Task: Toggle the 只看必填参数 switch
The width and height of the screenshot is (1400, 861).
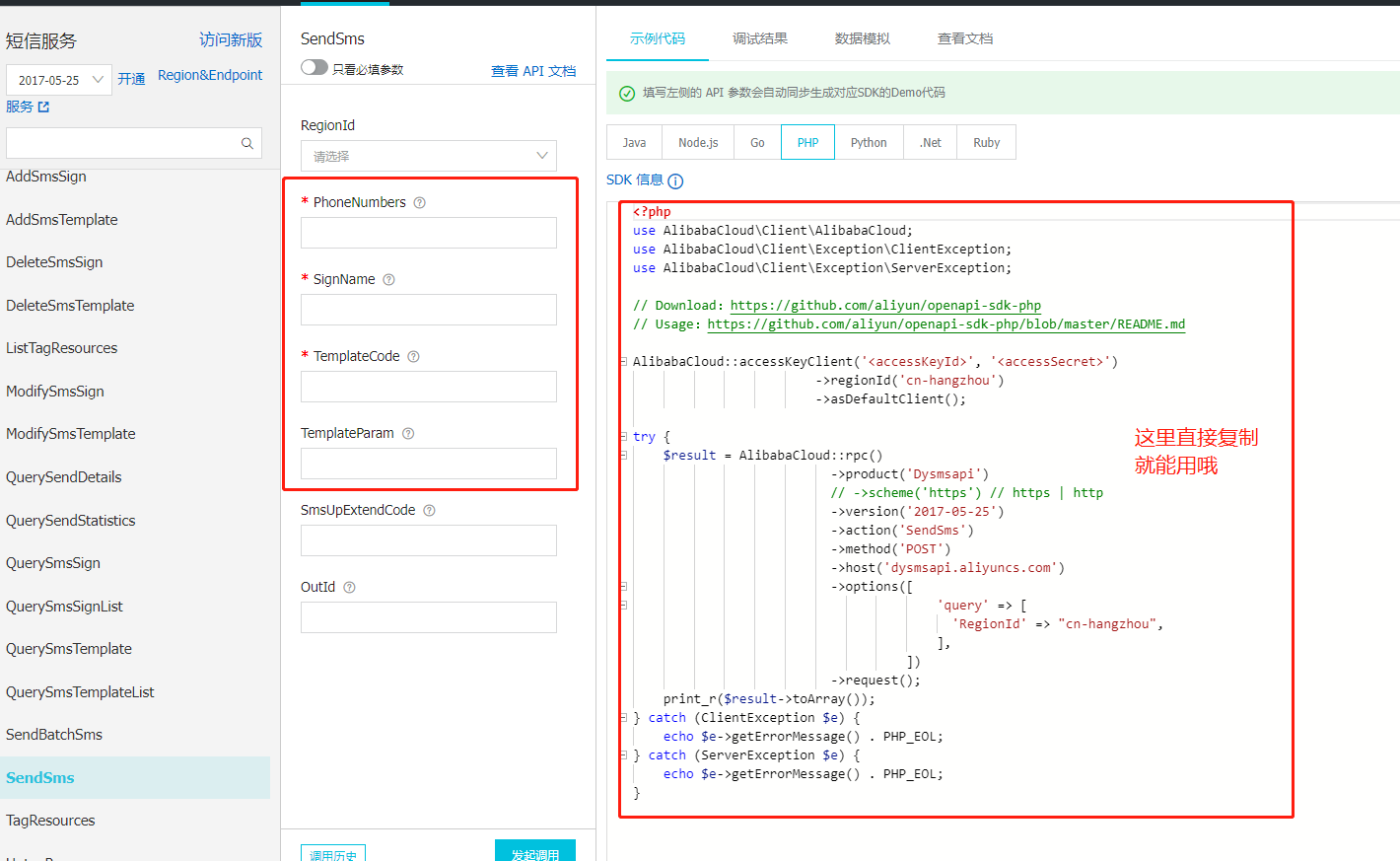Action: (315, 67)
